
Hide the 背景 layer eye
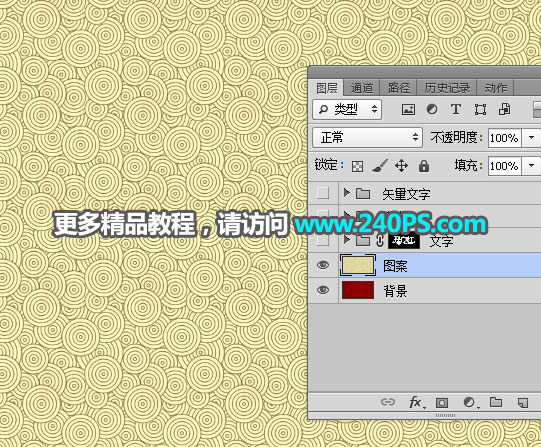(x=323, y=290)
